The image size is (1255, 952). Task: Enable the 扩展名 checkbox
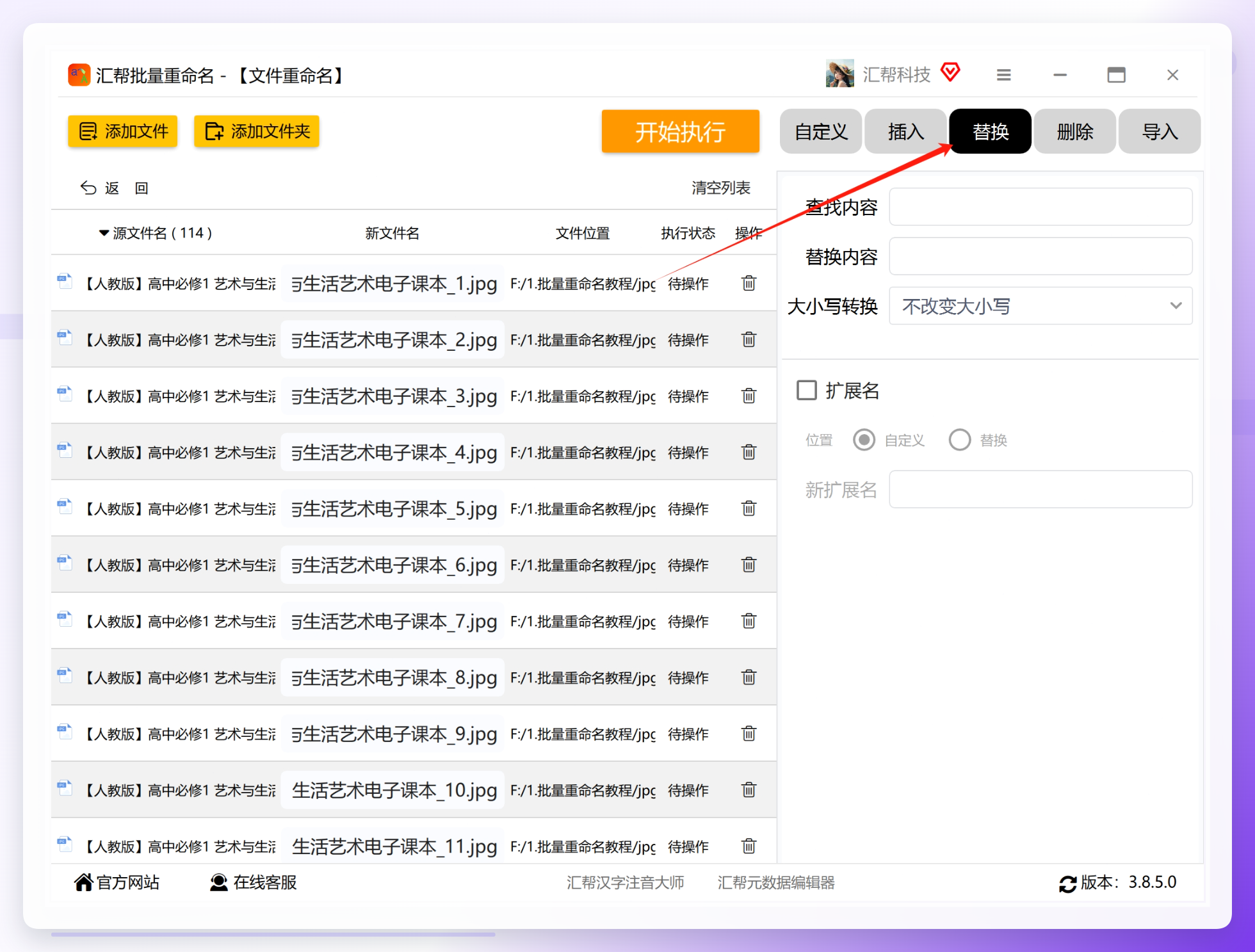[x=806, y=390]
